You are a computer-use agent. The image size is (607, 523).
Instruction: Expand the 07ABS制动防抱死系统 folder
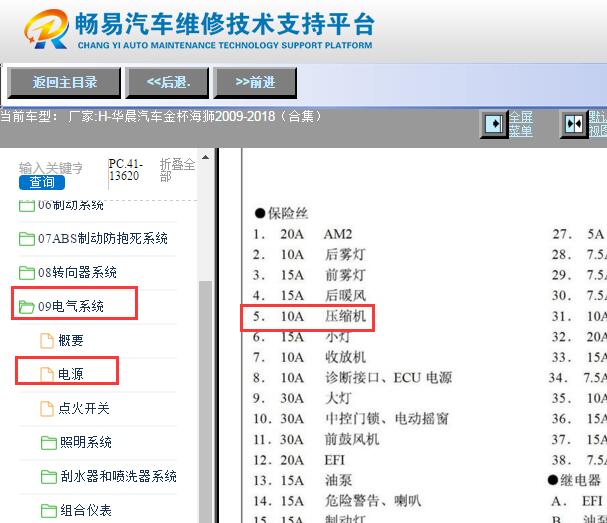[103, 238]
